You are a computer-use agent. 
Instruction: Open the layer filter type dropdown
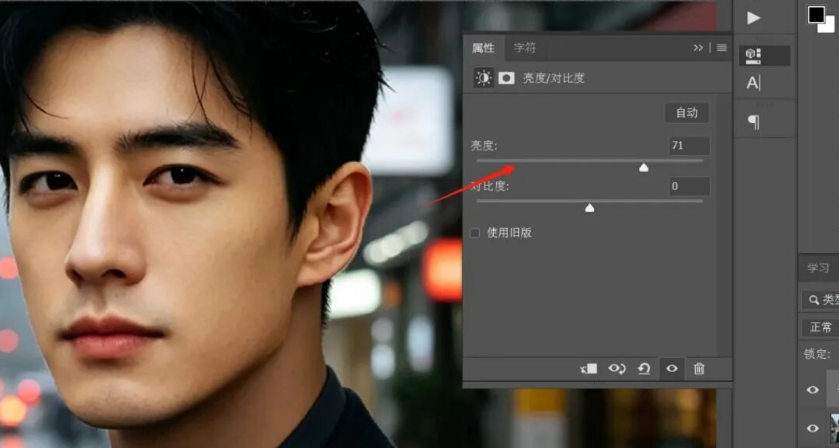click(820, 300)
